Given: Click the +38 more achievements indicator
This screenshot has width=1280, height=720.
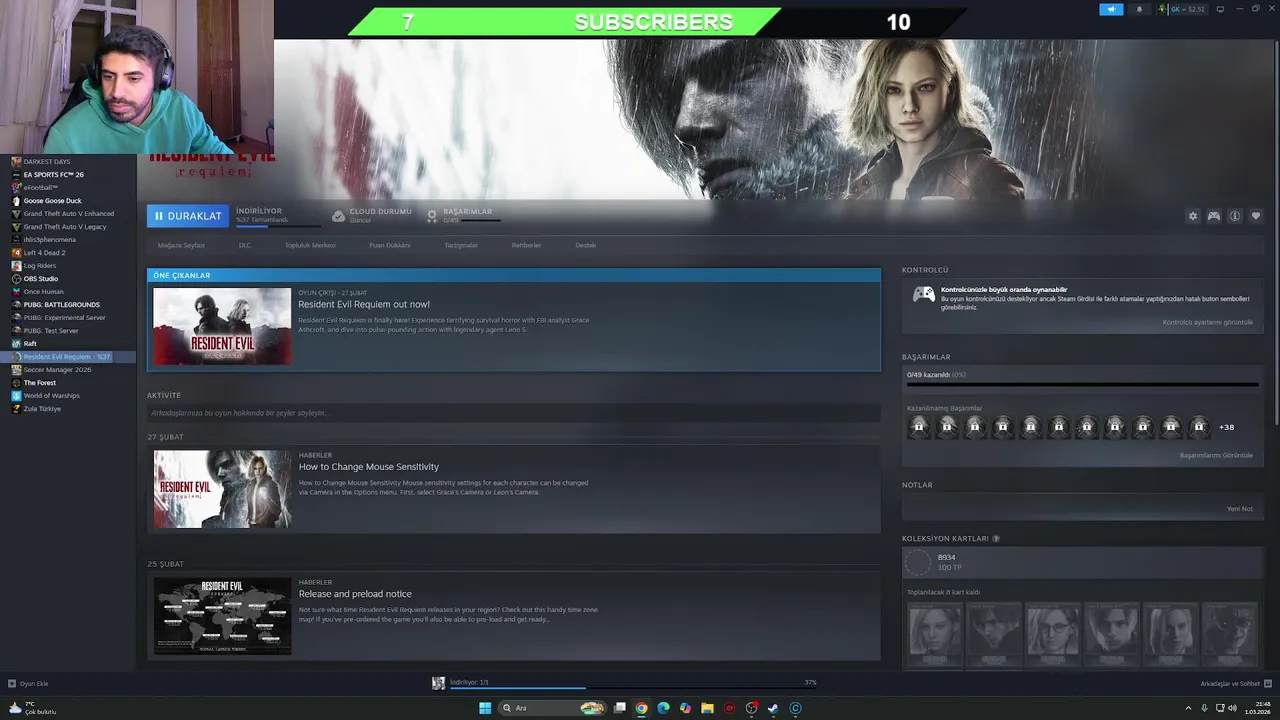Looking at the screenshot, I should click(1226, 427).
